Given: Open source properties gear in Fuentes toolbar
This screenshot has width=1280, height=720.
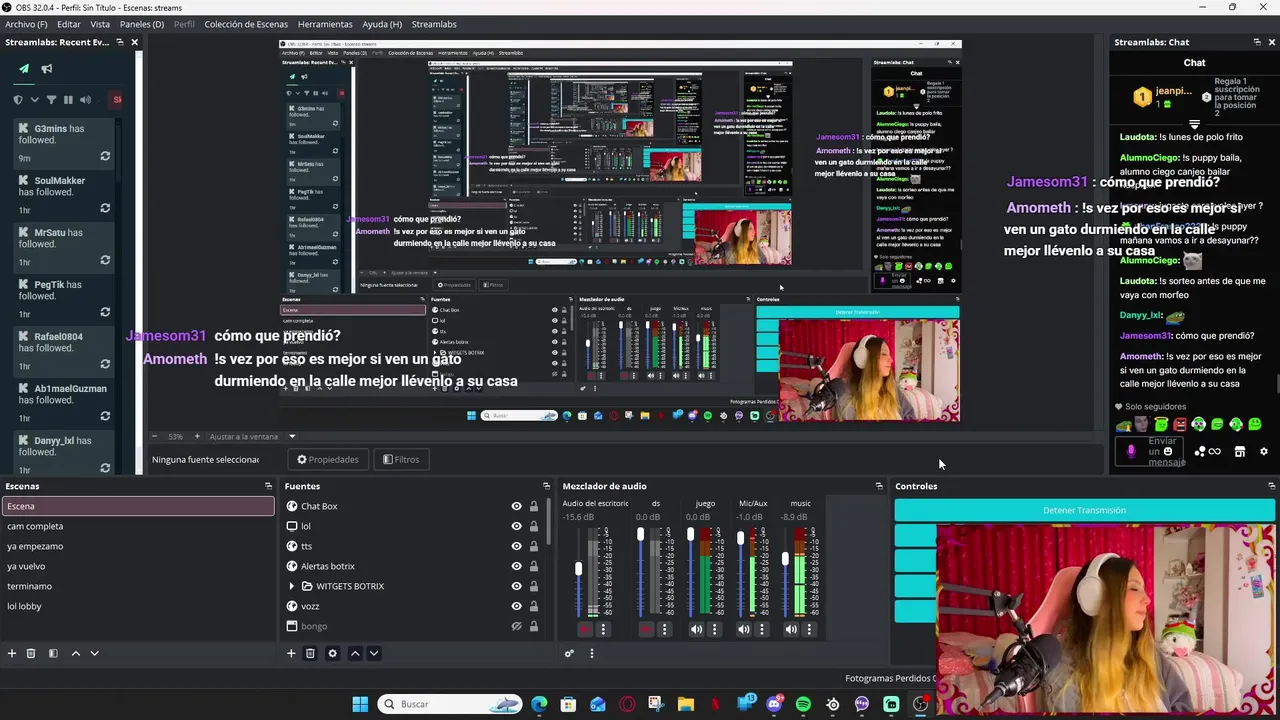Looking at the screenshot, I should (x=332, y=653).
